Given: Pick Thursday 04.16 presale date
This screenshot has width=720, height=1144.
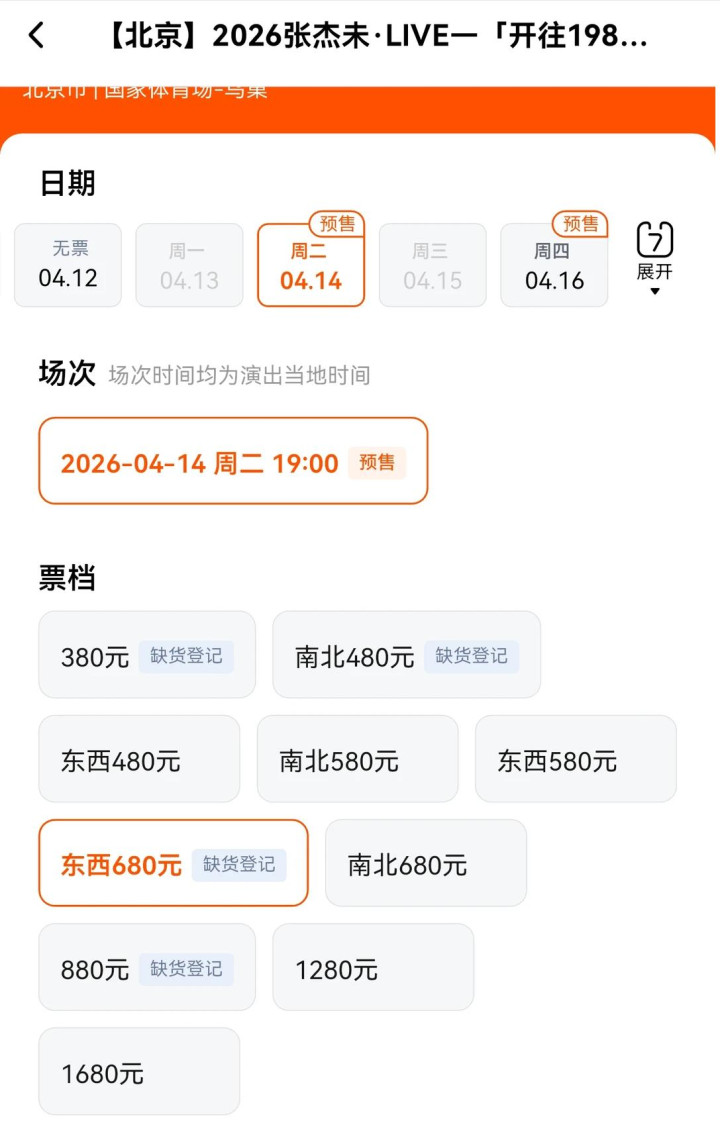Looking at the screenshot, I should pyautogui.click(x=554, y=266).
